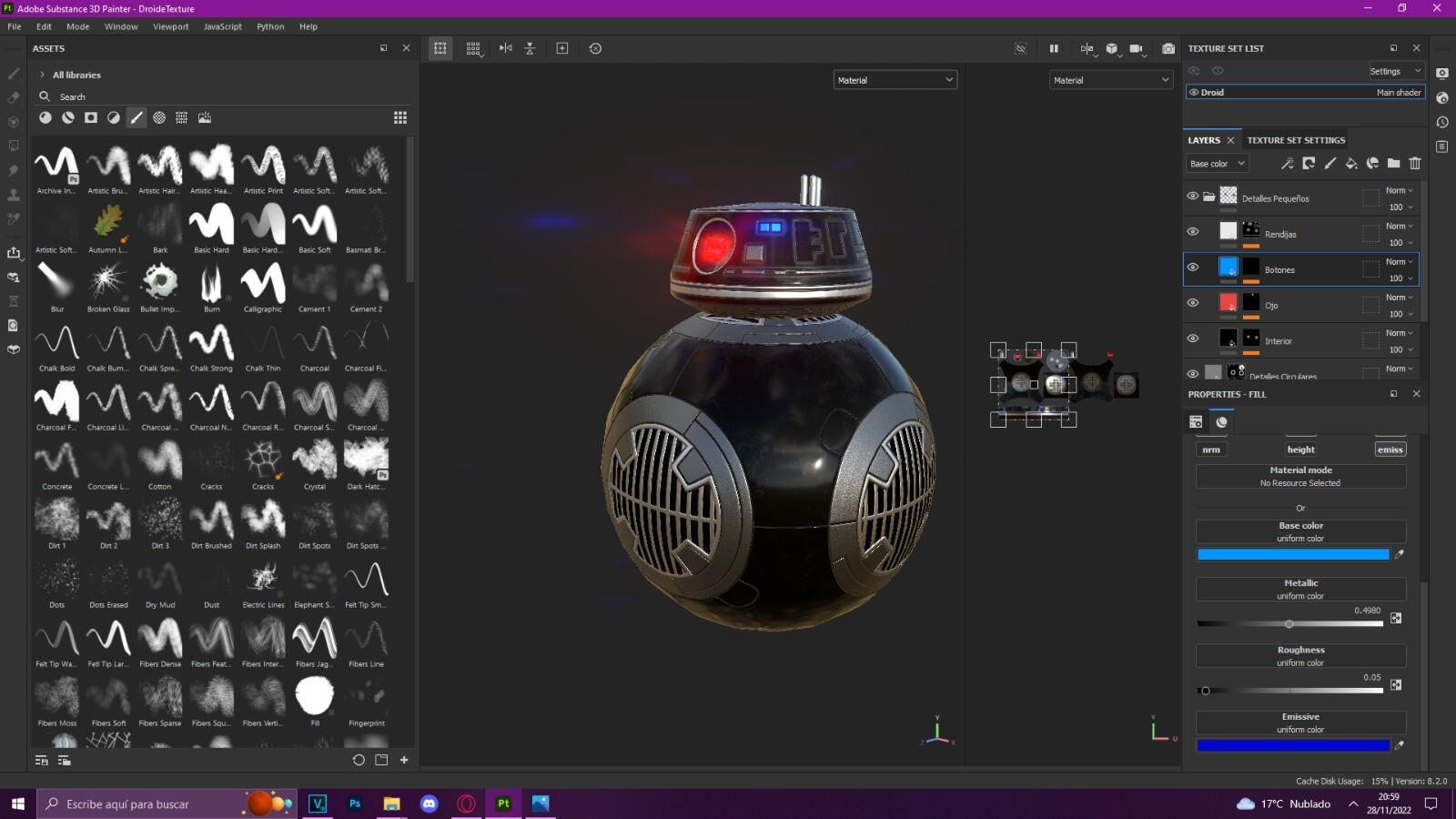Select the perspective camera view icon

1137,48
